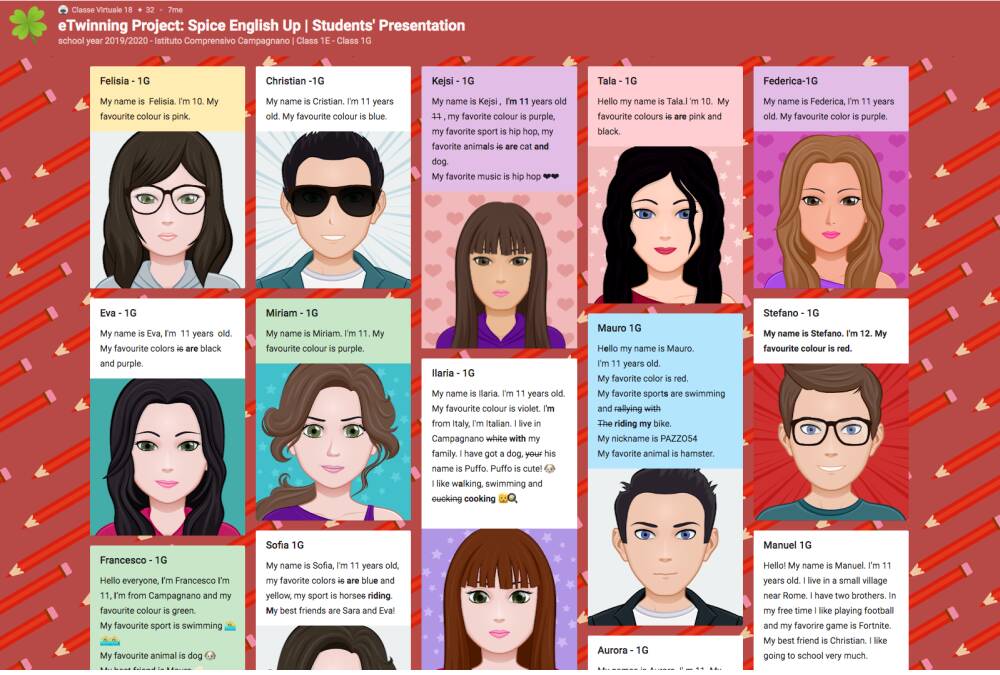The image size is (1000, 675).
Task: Click Stefano's bold text about favourite colour red
Action: point(825,341)
